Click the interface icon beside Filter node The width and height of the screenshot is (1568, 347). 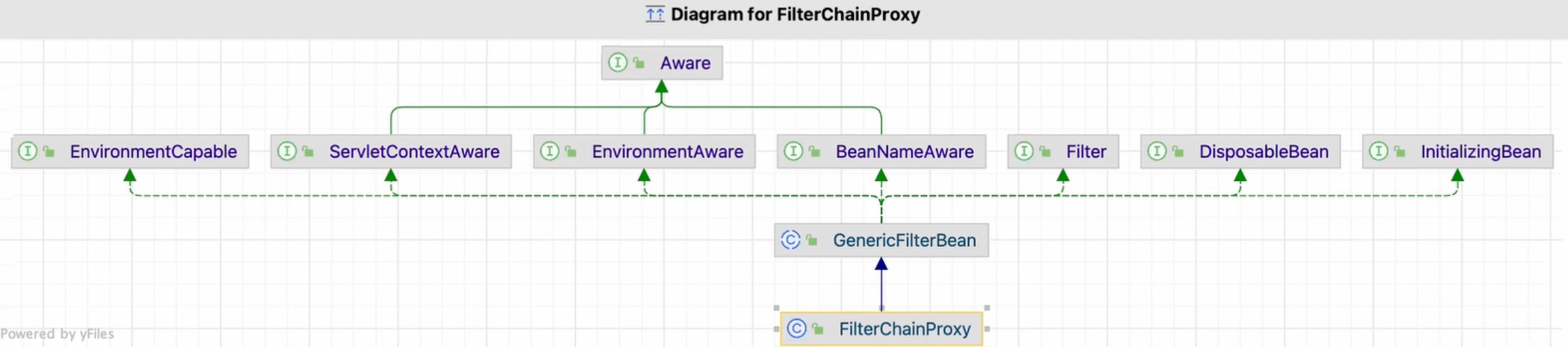[1024, 152]
